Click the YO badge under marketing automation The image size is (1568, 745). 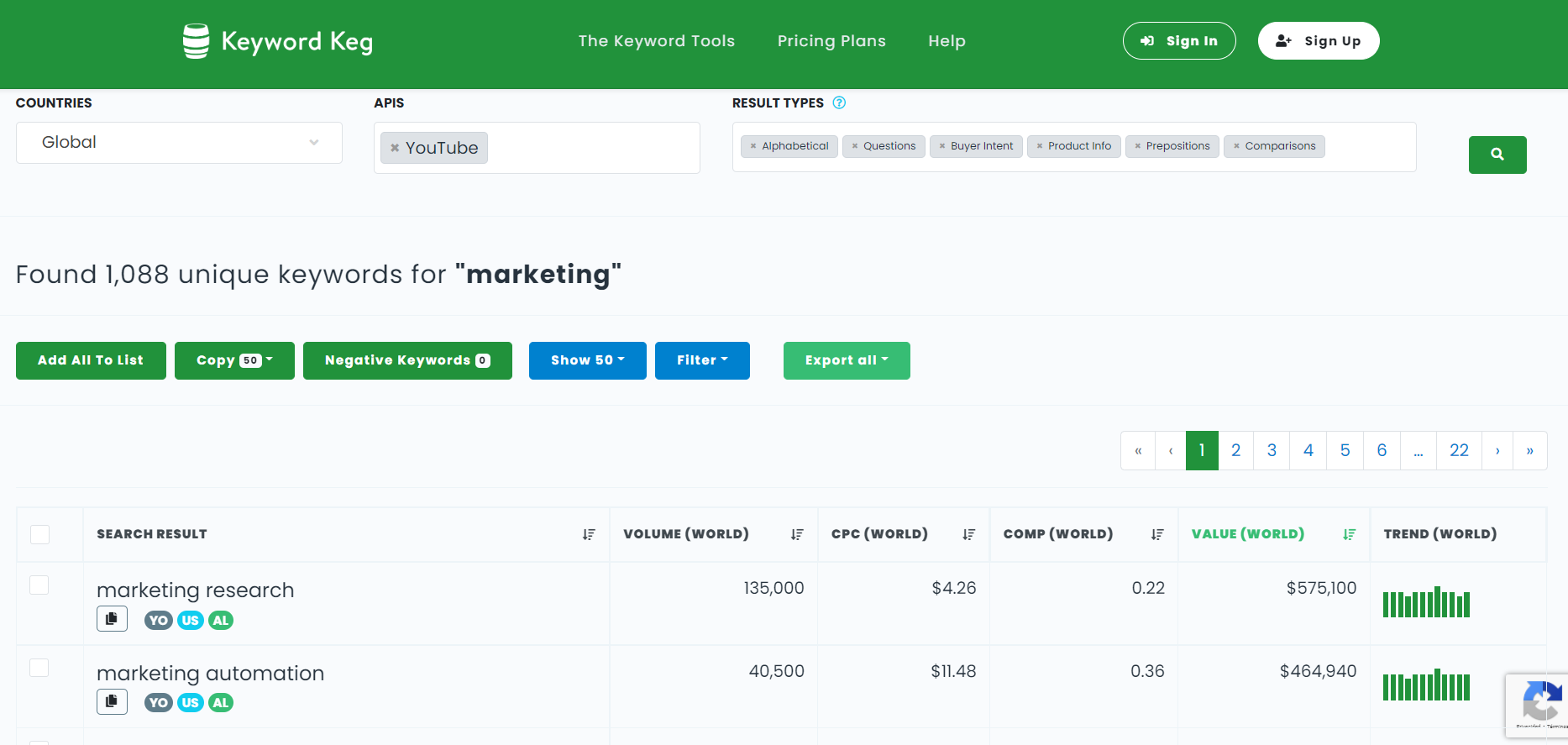tap(158, 703)
